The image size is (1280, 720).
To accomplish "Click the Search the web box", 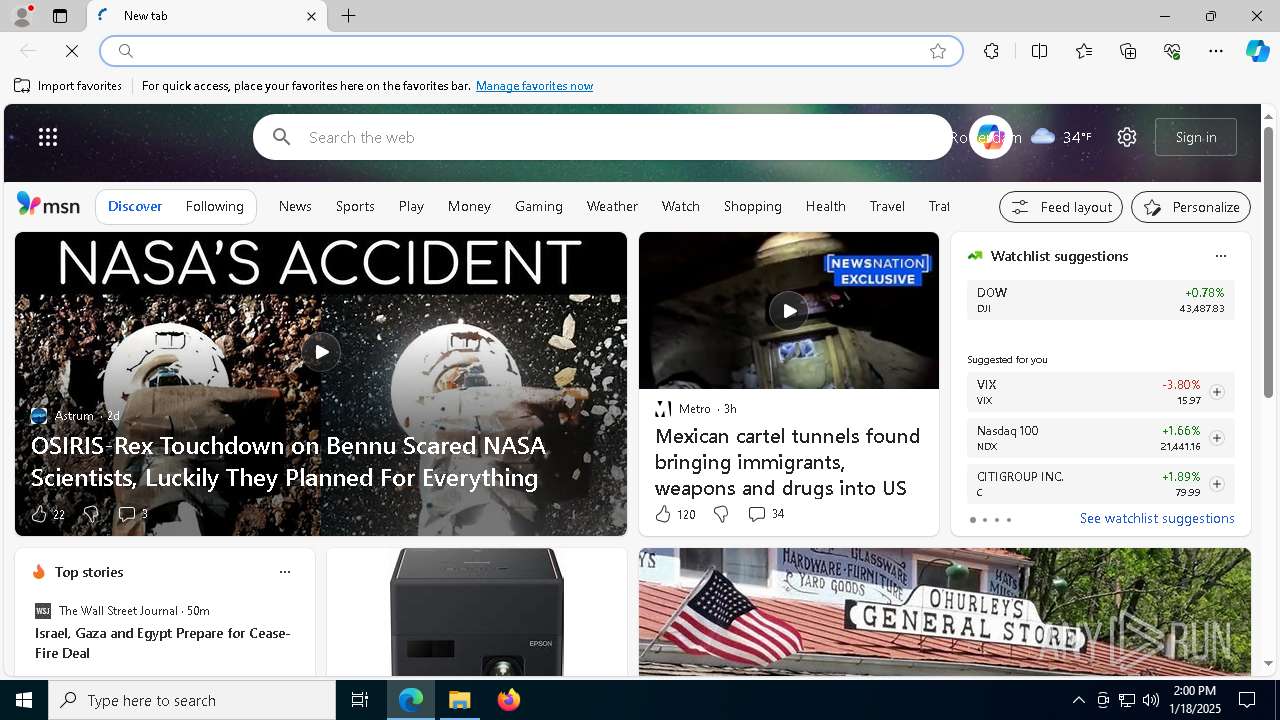I will (602, 137).
